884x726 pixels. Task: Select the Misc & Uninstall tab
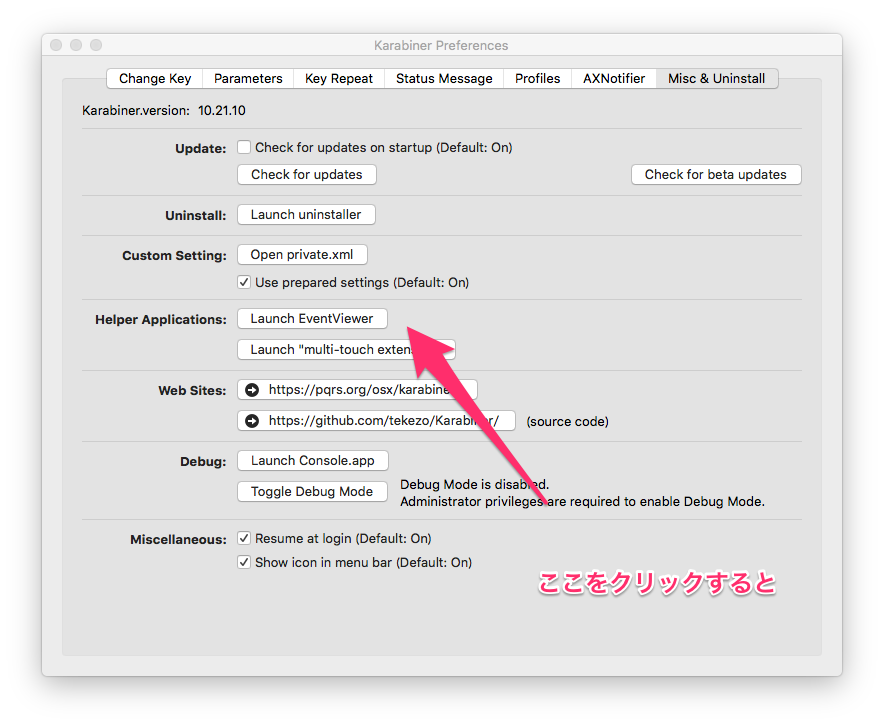(717, 78)
